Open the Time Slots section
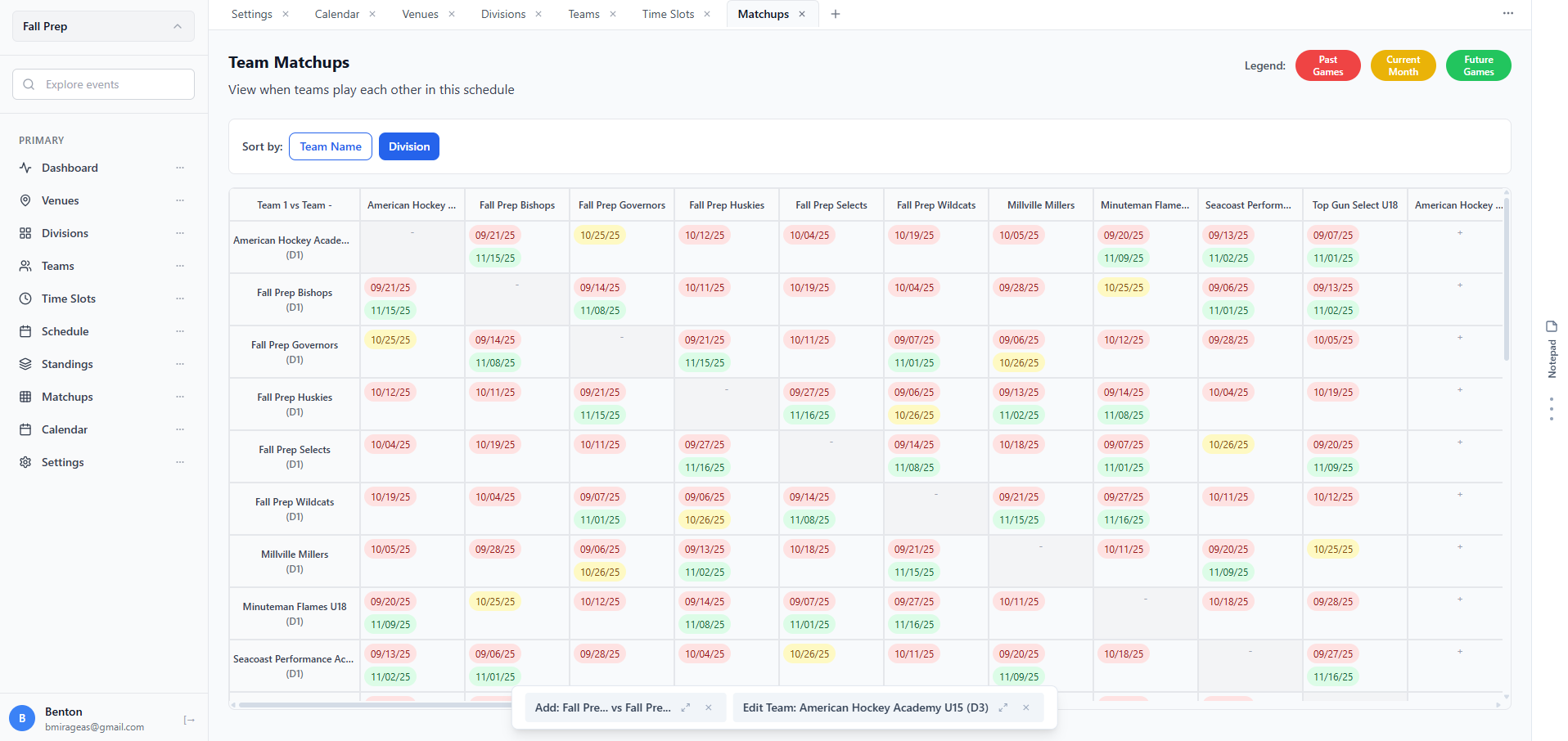Screen dimensions: 1568x741 pyautogui.click(x=68, y=299)
